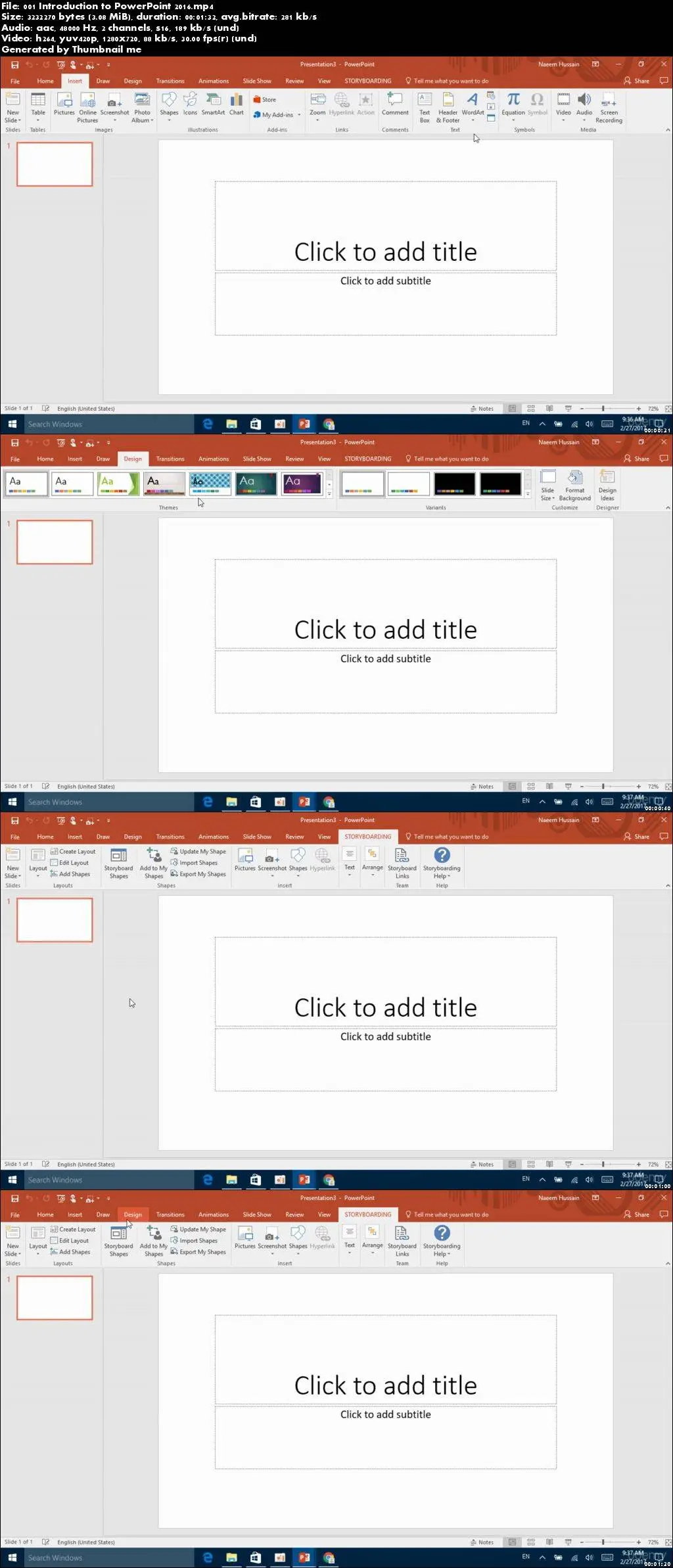Click Edit Layout in the 00:01:20 frame
Screen dimensions: 673x1568
(x=70, y=1241)
